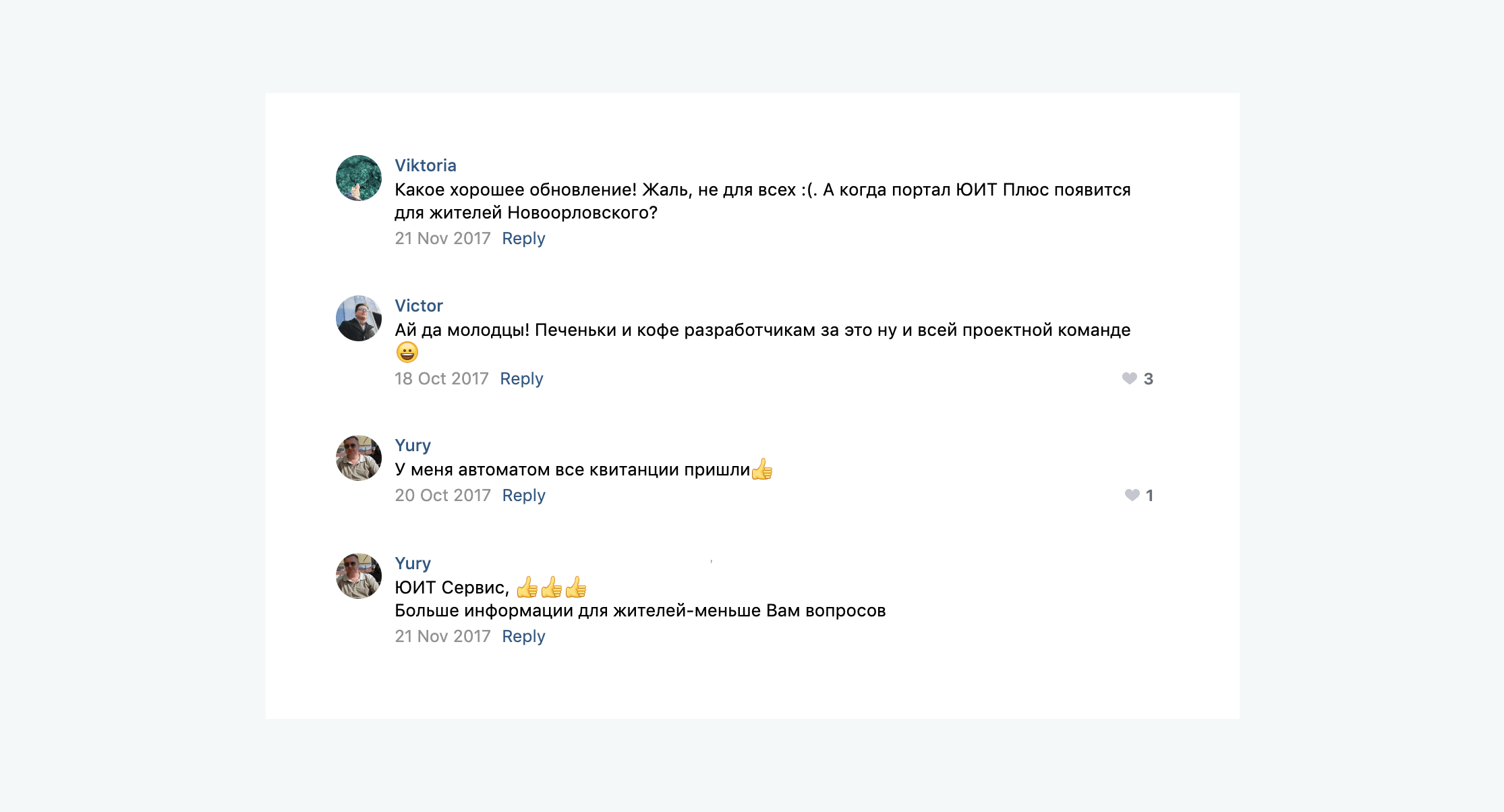Reply to Yury's 21 Nov comment

pyautogui.click(x=523, y=636)
